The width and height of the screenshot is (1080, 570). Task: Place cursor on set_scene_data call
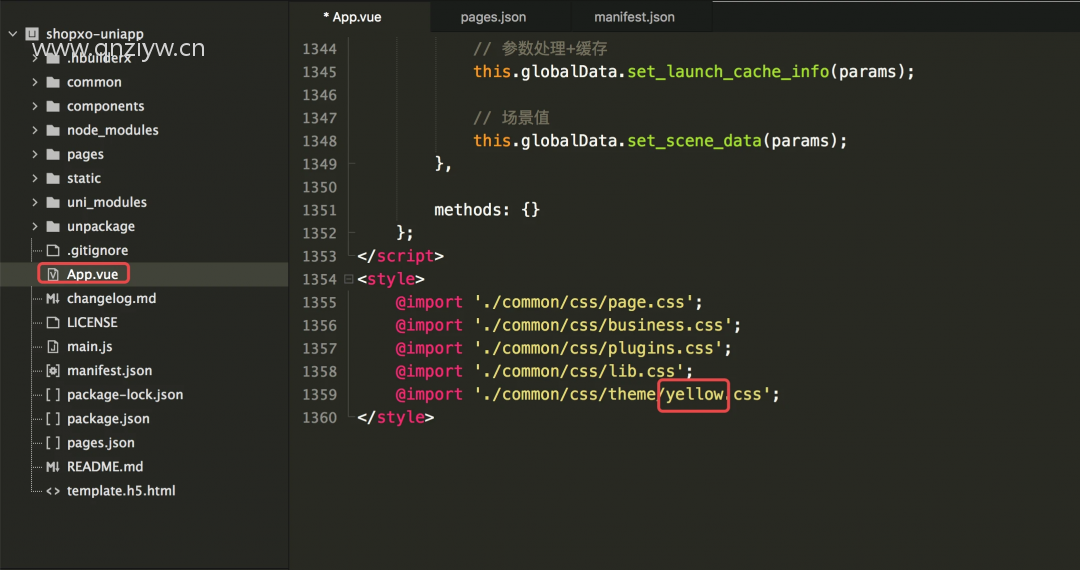tap(694, 140)
